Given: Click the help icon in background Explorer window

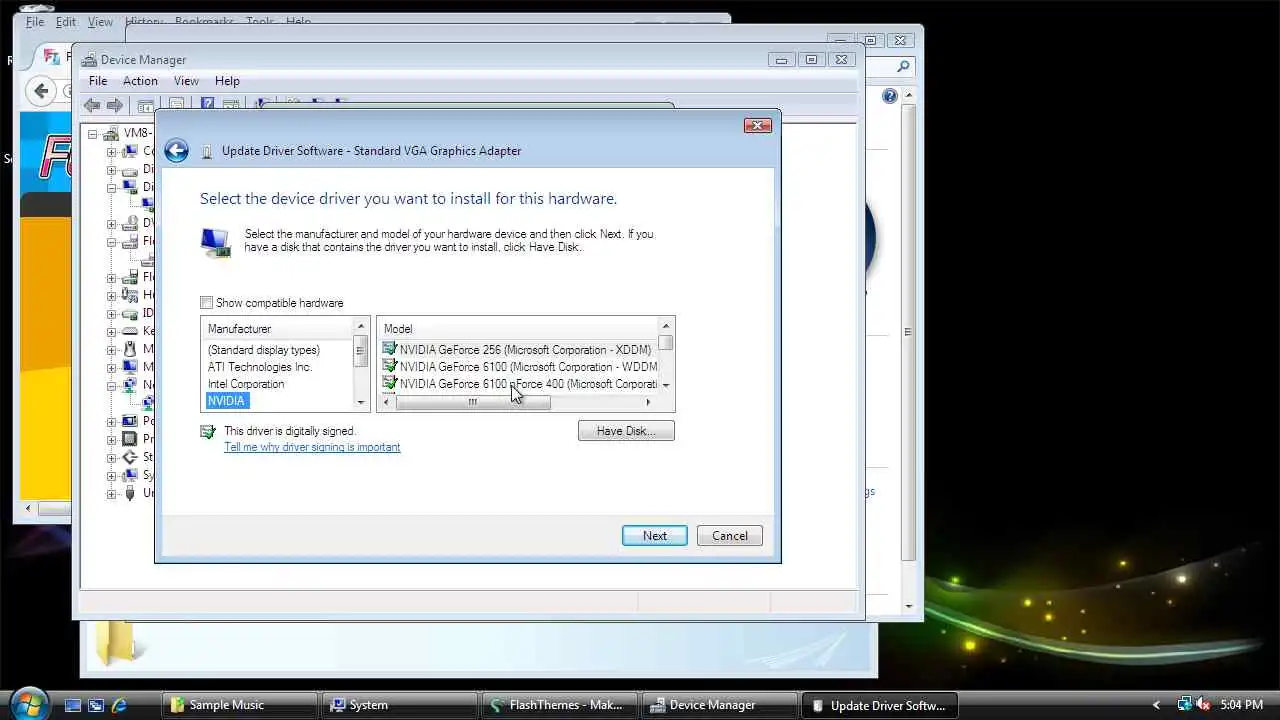Looking at the screenshot, I should pos(890,96).
